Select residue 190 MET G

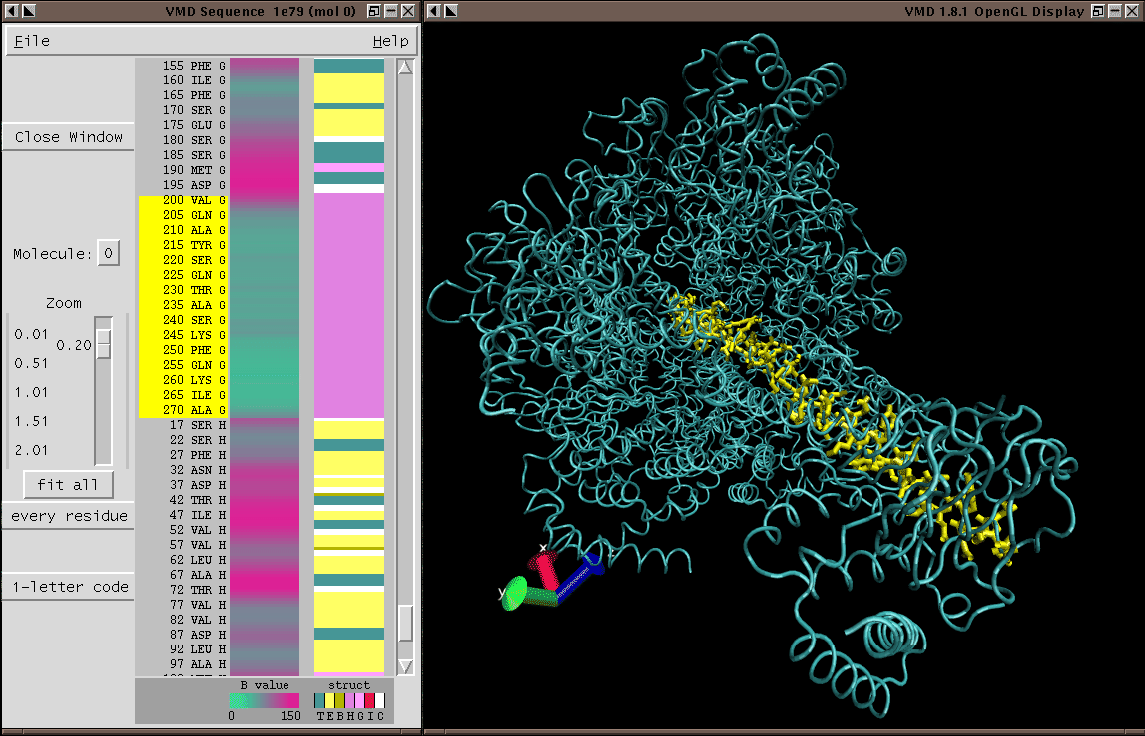(194, 170)
